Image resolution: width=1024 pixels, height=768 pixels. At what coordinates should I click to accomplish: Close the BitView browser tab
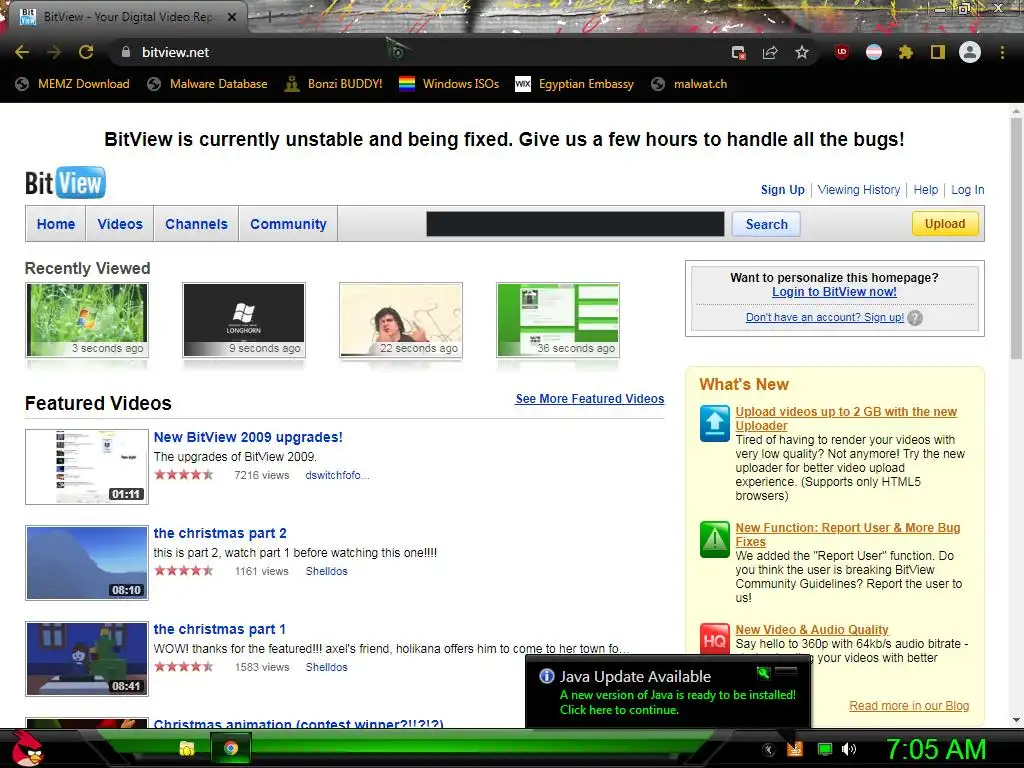[x=232, y=17]
